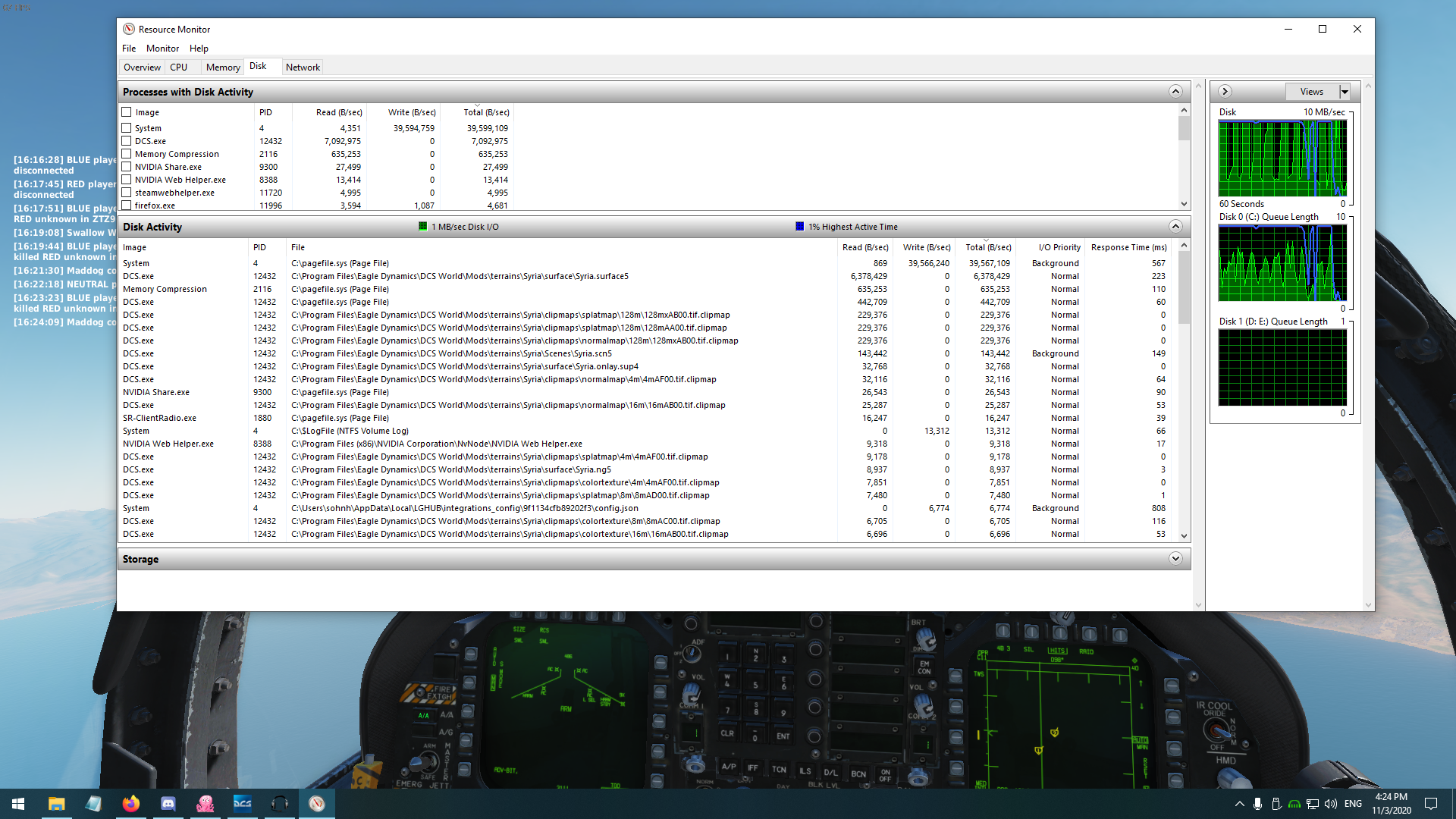
Task: Check the System process checkbox
Action: click(x=127, y=128)
